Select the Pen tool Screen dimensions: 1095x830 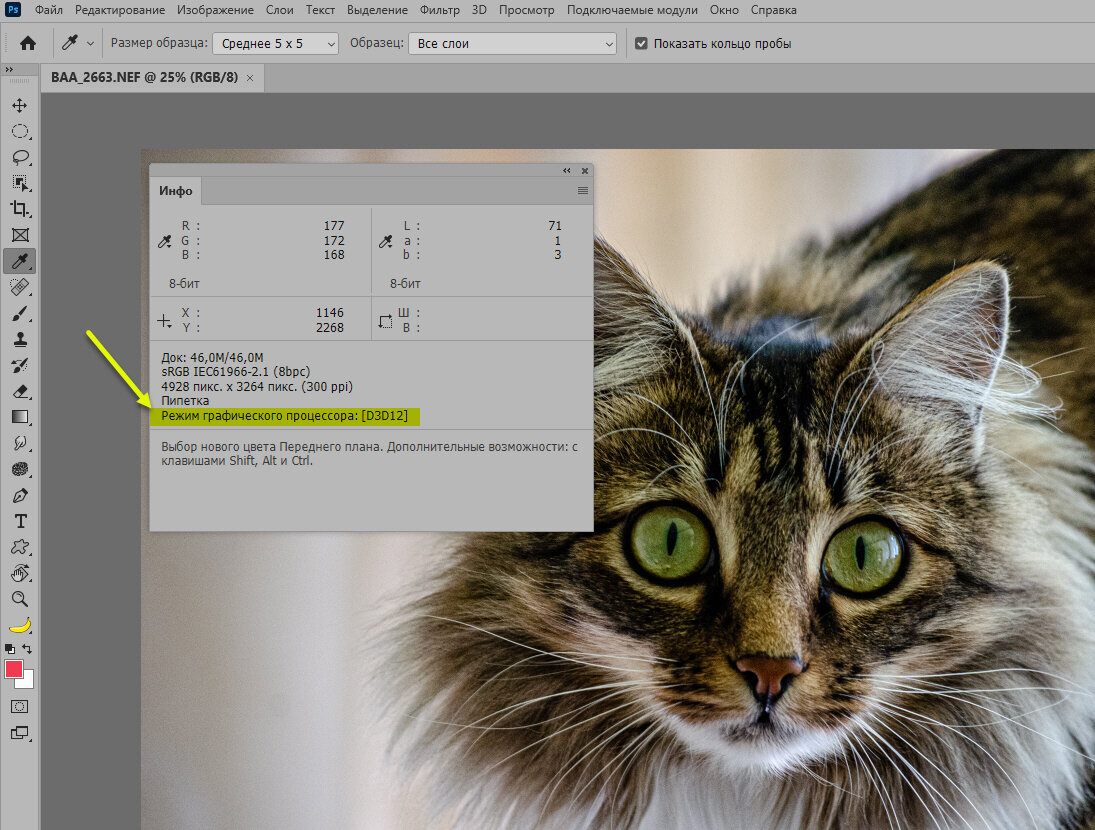20,496
